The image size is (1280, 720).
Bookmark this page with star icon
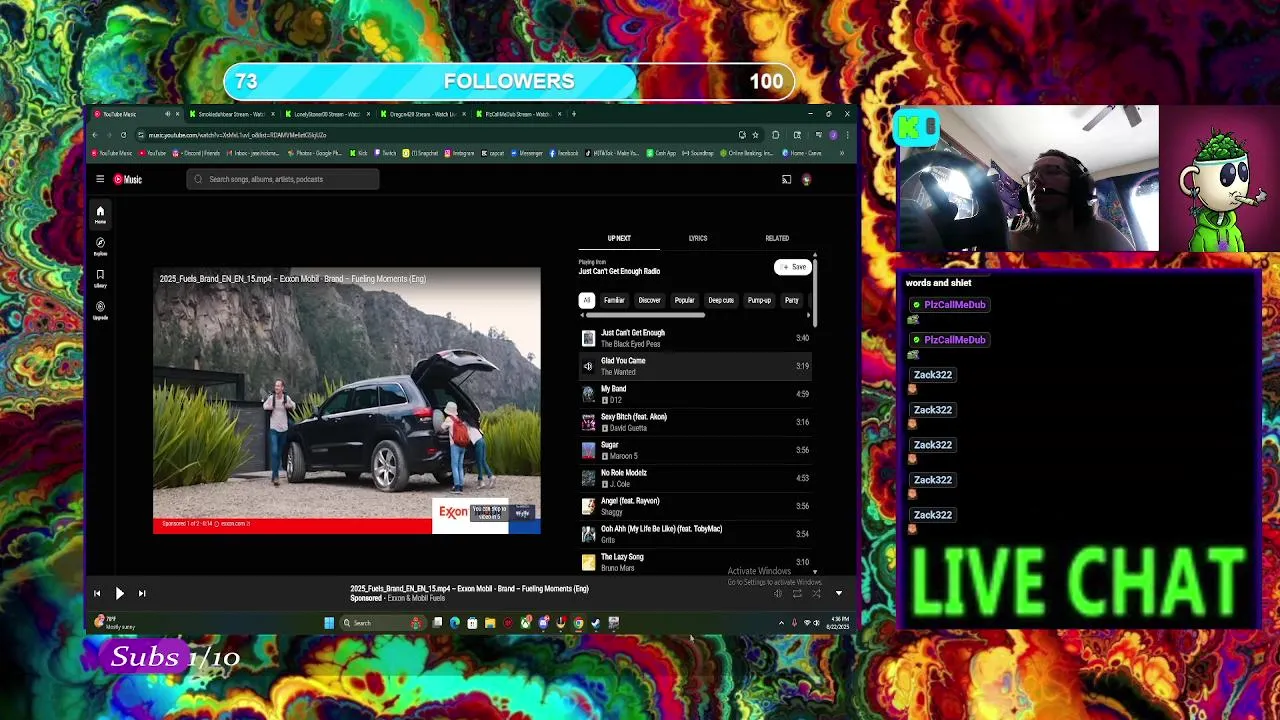coord(755,135)
